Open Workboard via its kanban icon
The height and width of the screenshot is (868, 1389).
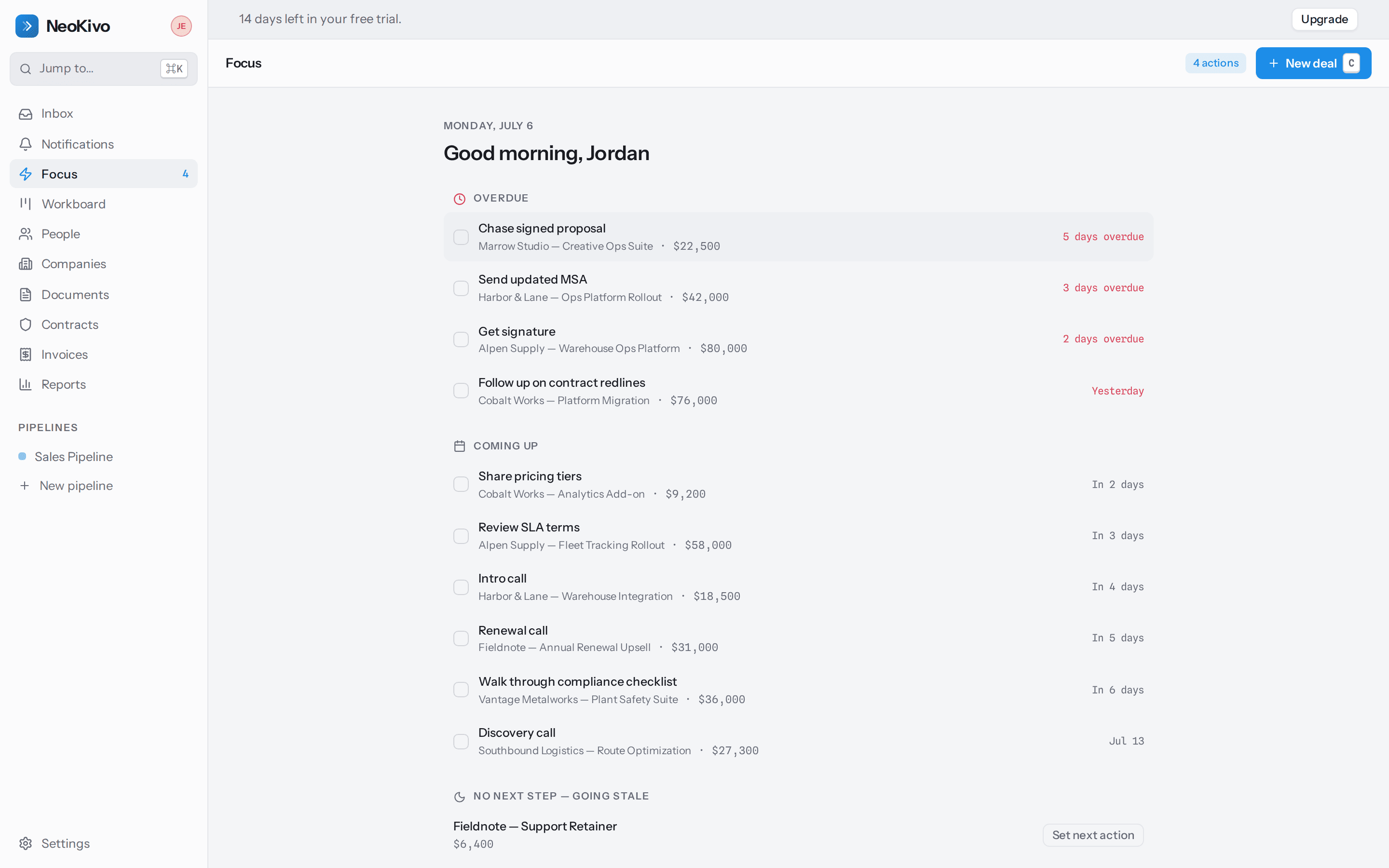[25, 204]
